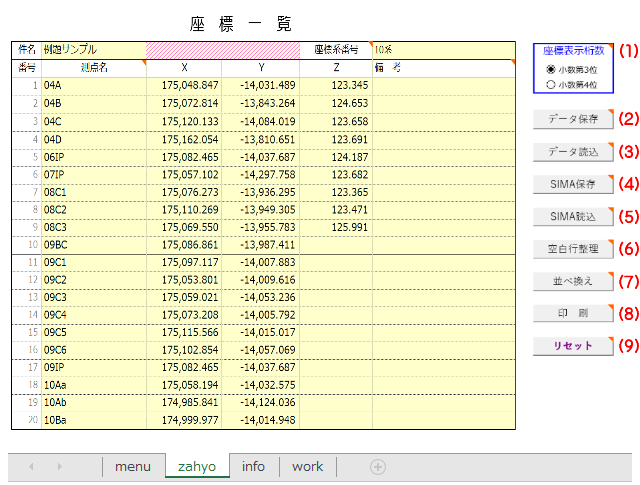Viewport: 640px width, 485px height.
Task: Click Z value 125.991
Action: (x=336, y=227)
